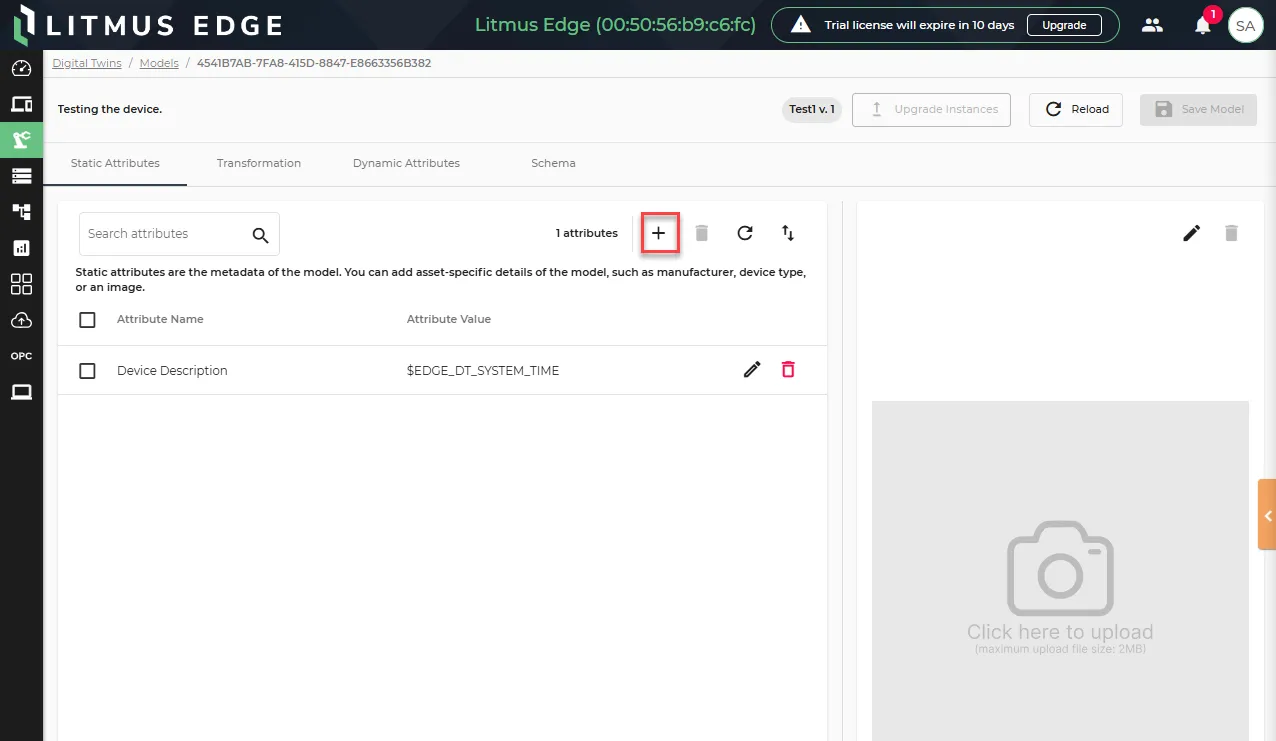Click the search magnifier icon

click(x=260, y=235)
